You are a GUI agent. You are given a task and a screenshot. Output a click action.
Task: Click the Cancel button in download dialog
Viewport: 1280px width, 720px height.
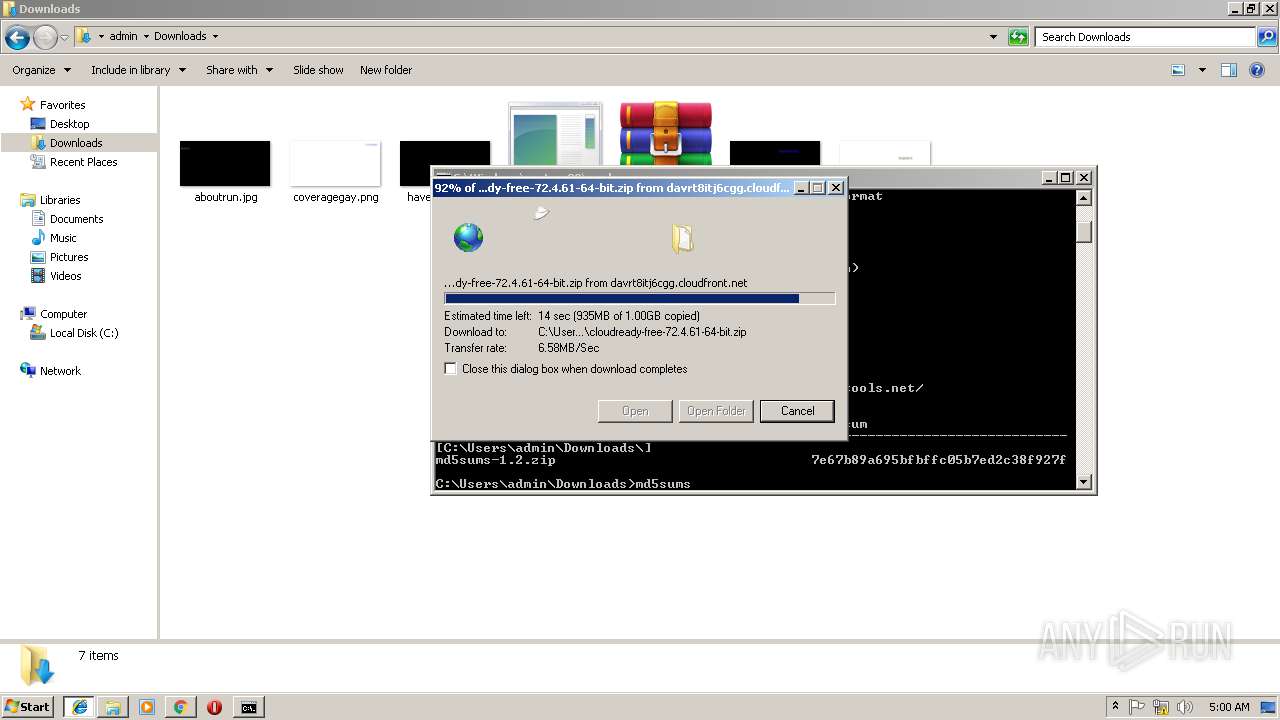click(797, 411)
